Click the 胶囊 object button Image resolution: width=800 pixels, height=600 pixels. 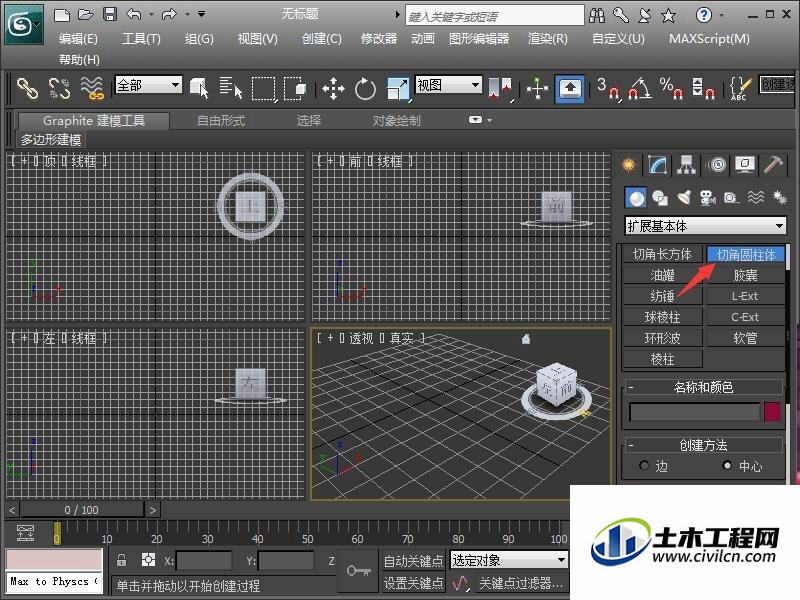(745, 276)
